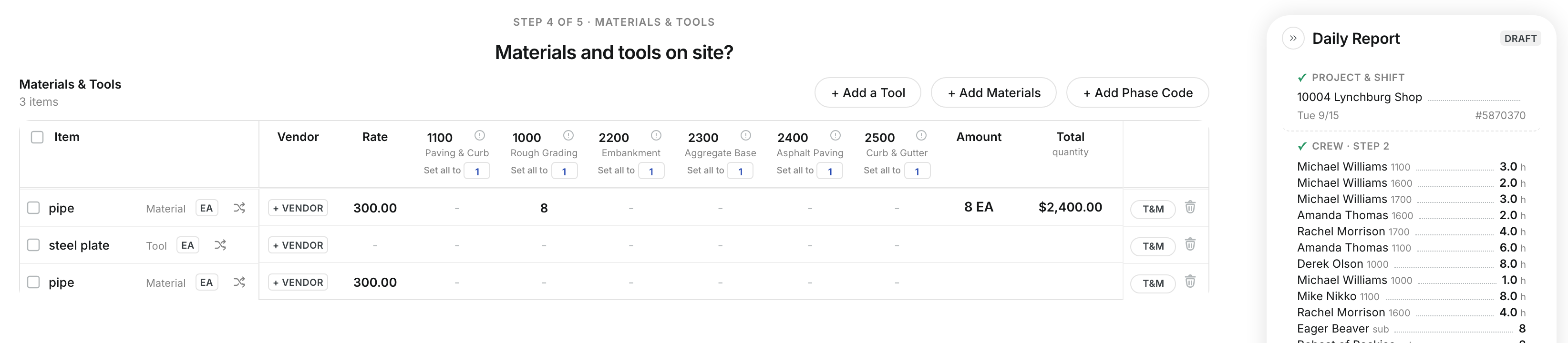This screenshot has width=1568, height=343.
Task: Click trash icon for steel plate row
Action: point(1190,244)
